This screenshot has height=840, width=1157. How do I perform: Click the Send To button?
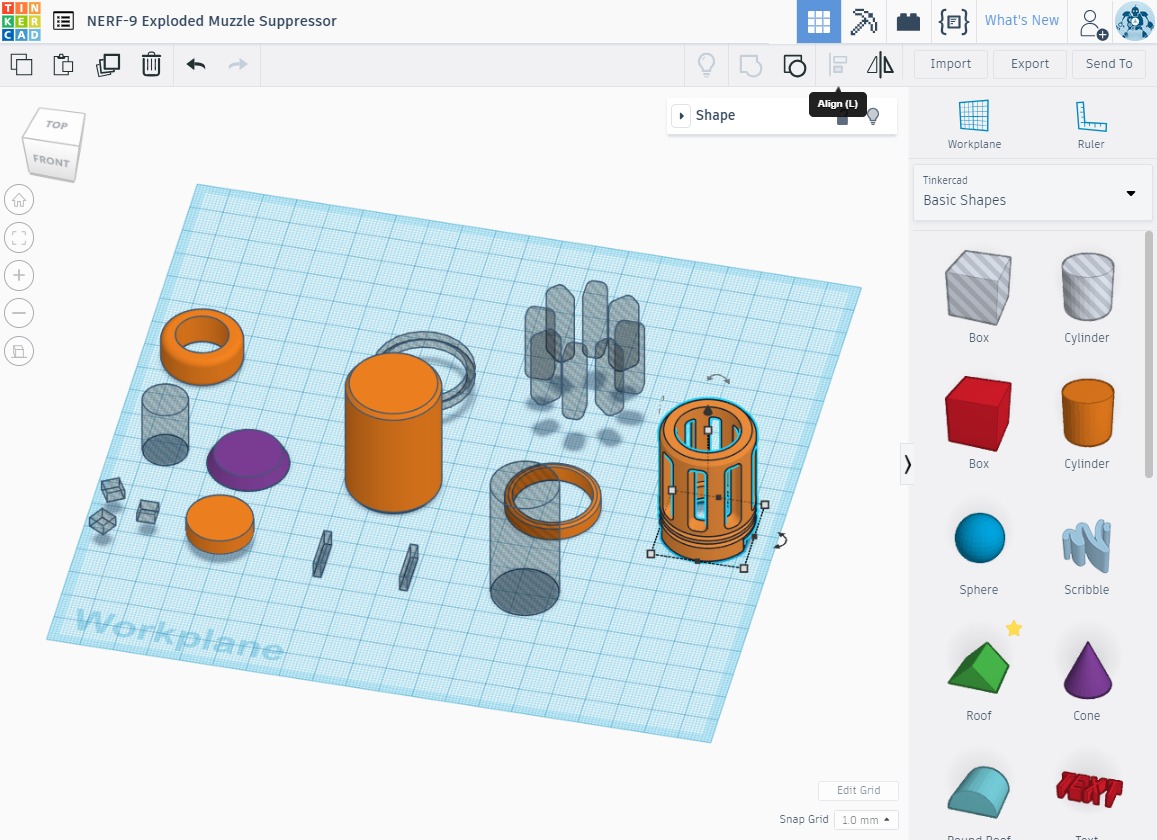tap(1108, 64)
